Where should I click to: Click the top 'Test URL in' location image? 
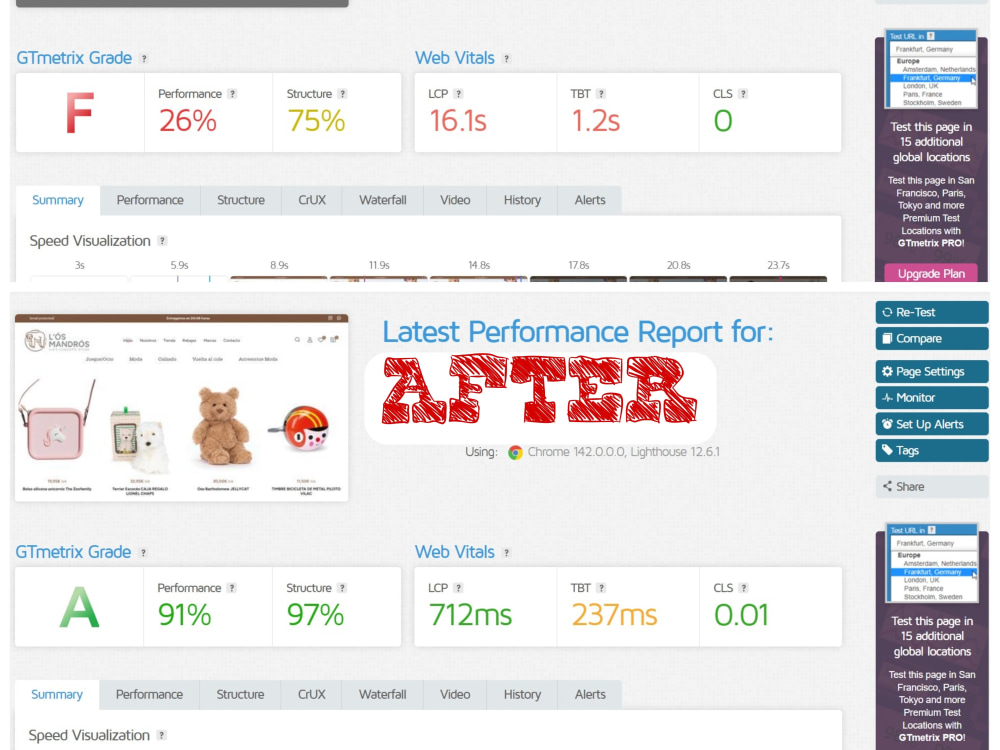(x=931, y=69)
